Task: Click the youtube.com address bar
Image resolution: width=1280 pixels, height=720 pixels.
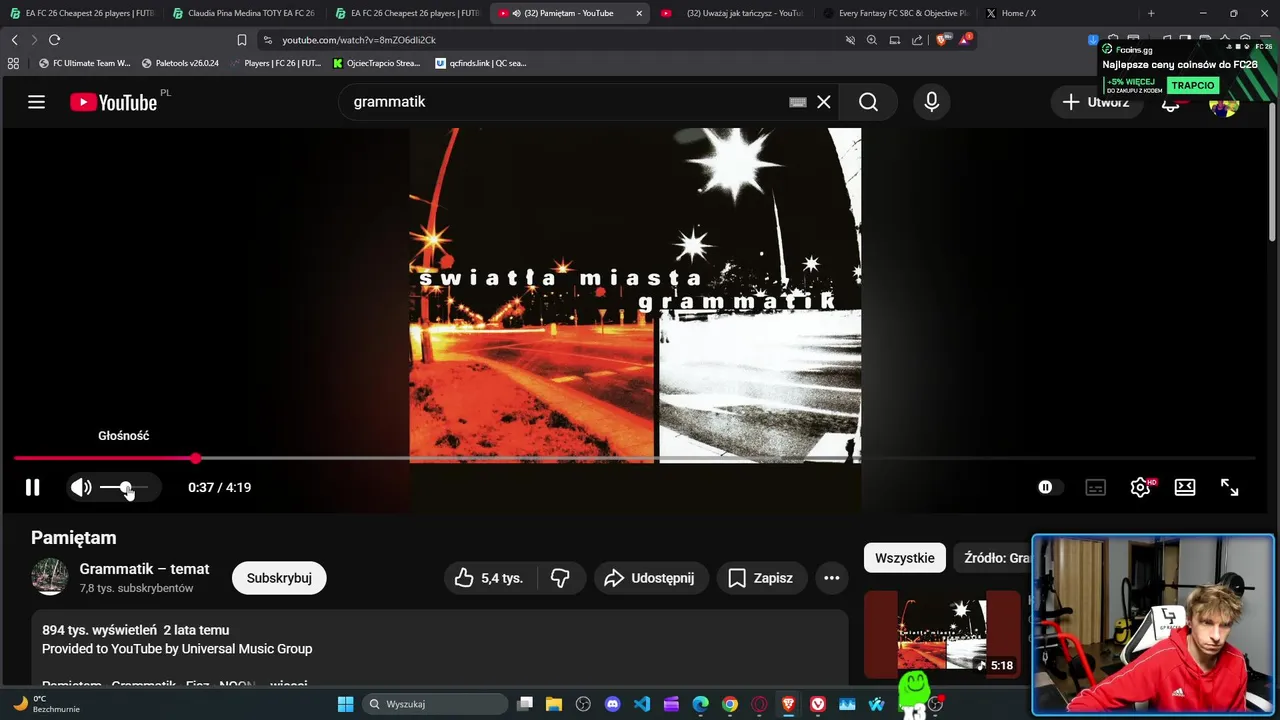Action: (x=550, y=40)
